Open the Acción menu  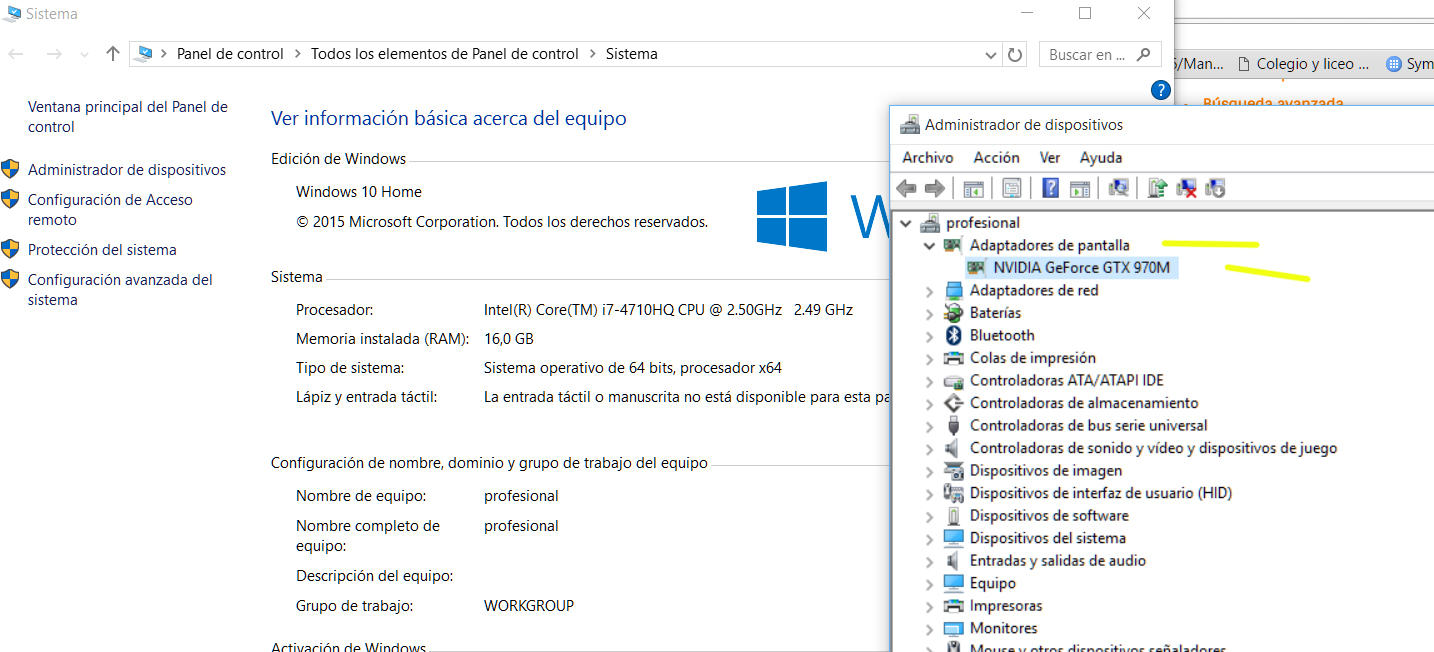997,157
